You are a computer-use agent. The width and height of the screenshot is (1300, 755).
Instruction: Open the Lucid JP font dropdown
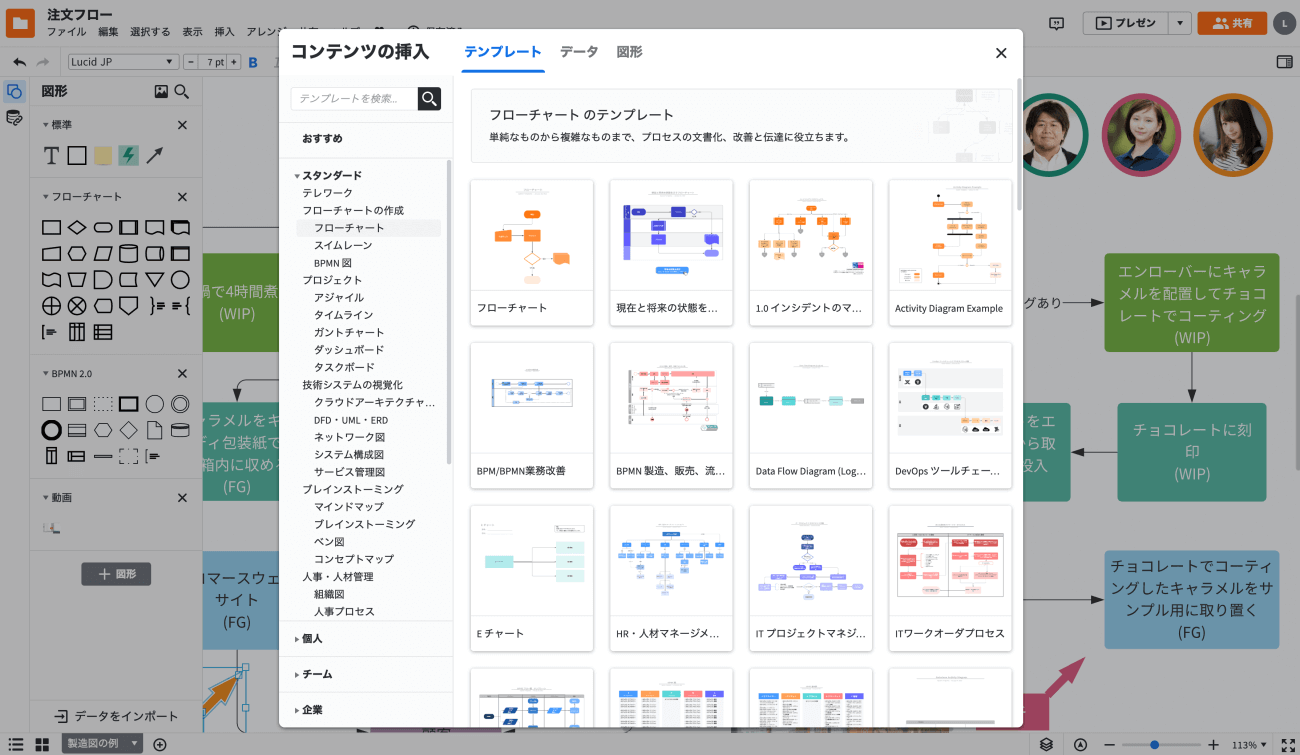[123, 62]
